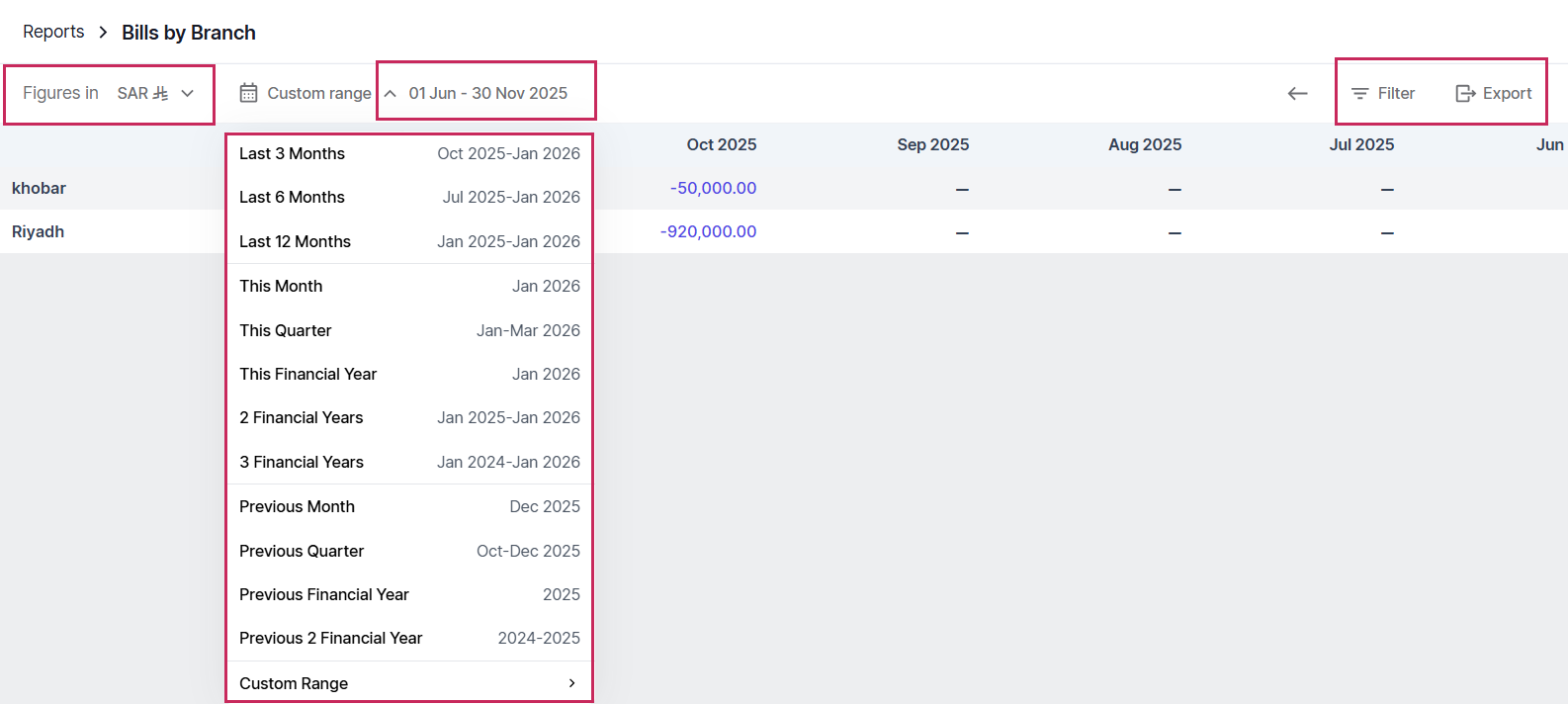This screenshot has height=704, width=1568.
Task: Expand the Custom Range submenu arrow
Action: coord(571,683)
